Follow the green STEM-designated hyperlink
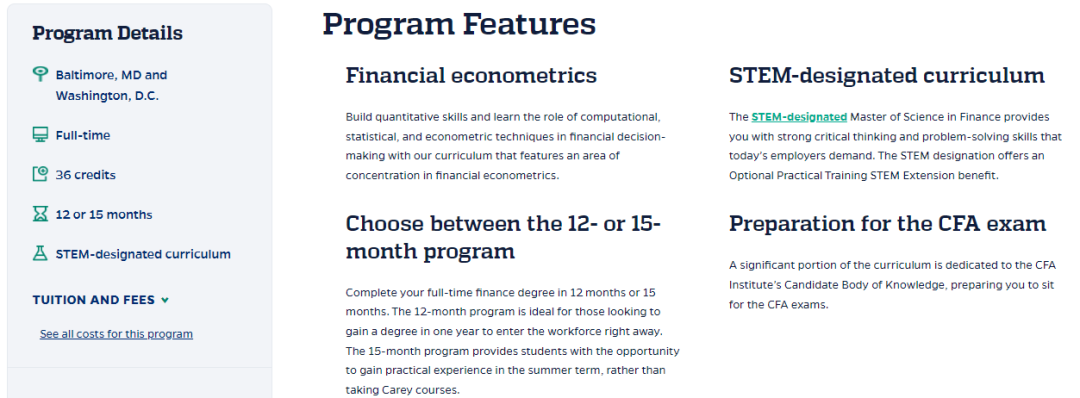Image resolution: width=1080 pixels, height=398 pixels. [x=799, y=117]
